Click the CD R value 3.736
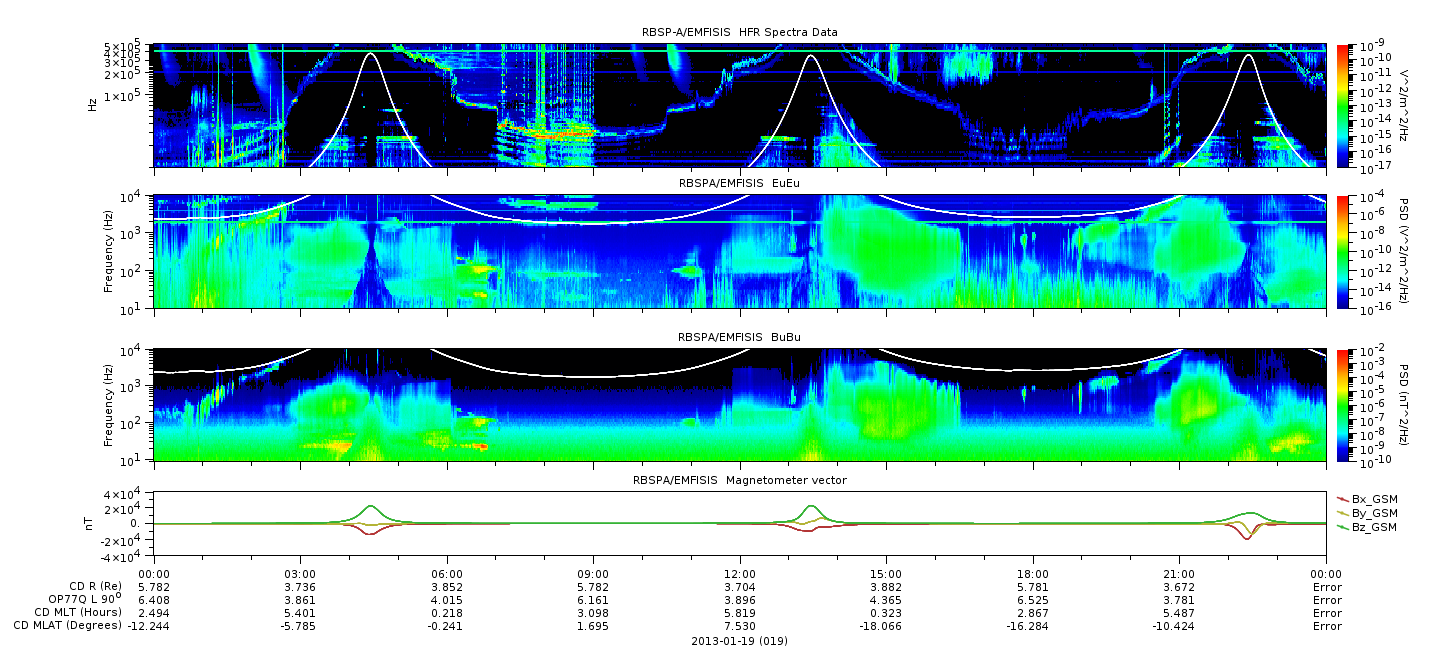 tap(300, 586)
